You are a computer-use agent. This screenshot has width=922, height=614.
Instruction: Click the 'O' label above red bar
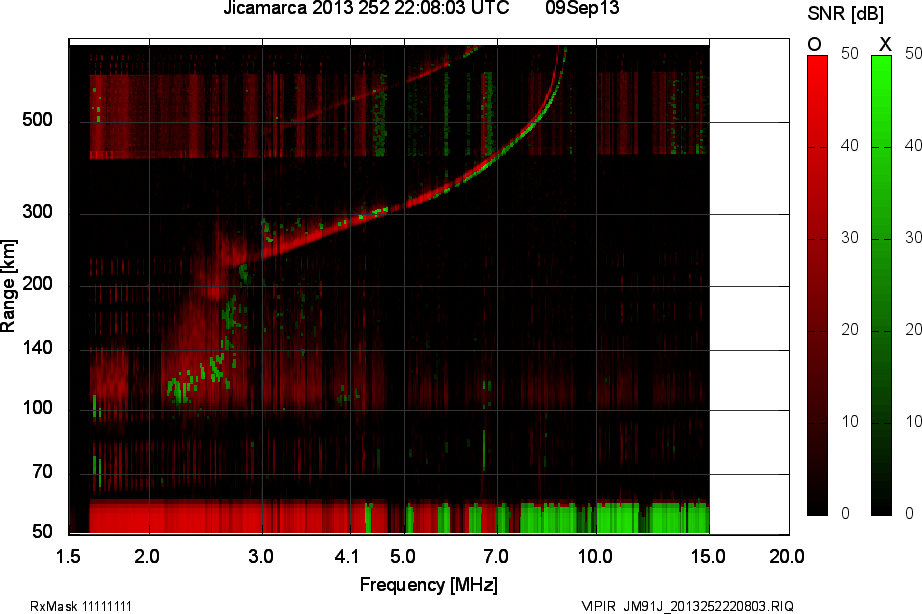(x=814, y=44)
